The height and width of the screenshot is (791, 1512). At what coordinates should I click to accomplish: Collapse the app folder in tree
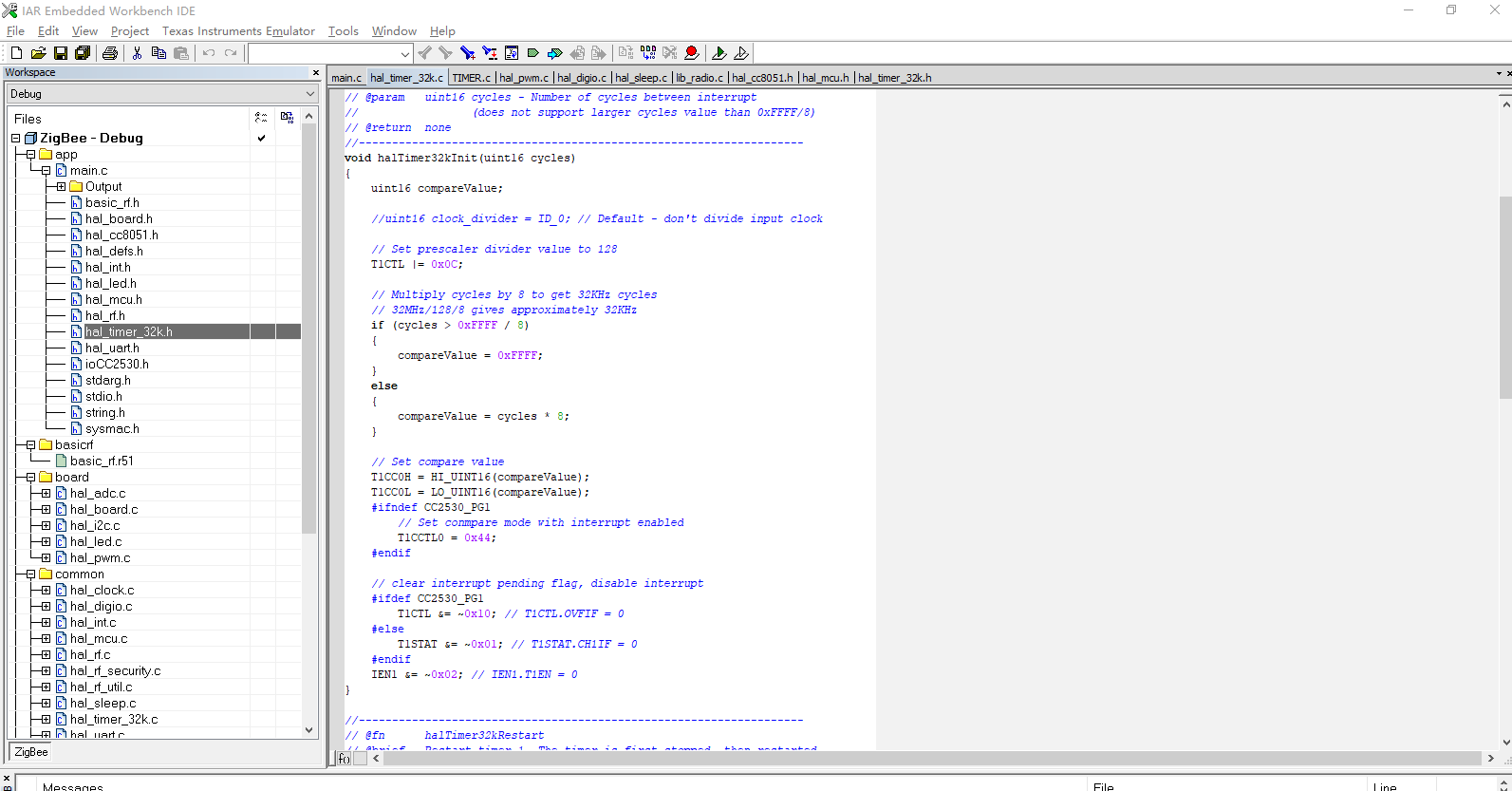[30, 154]
